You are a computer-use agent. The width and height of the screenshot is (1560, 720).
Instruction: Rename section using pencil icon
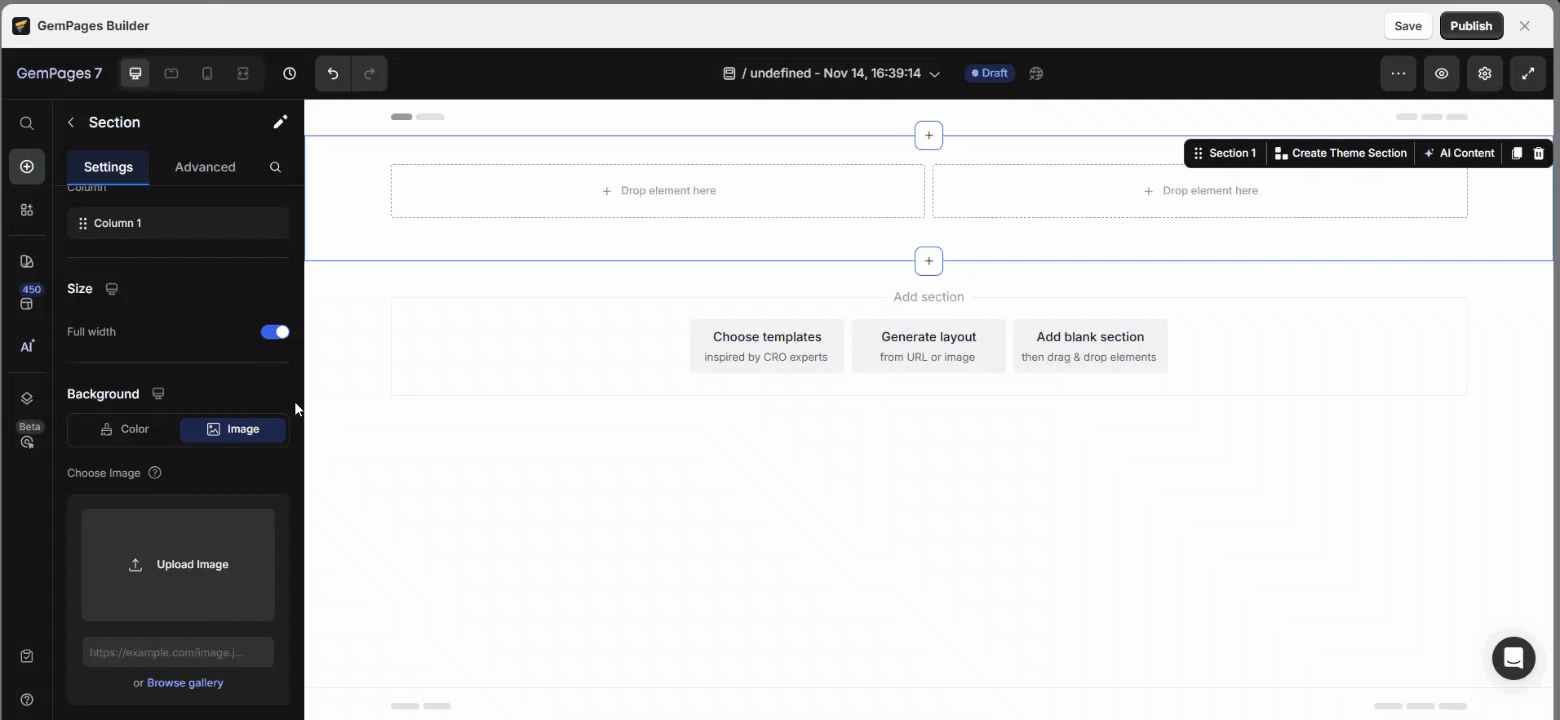pyautogui.click(x=280, y=122)
